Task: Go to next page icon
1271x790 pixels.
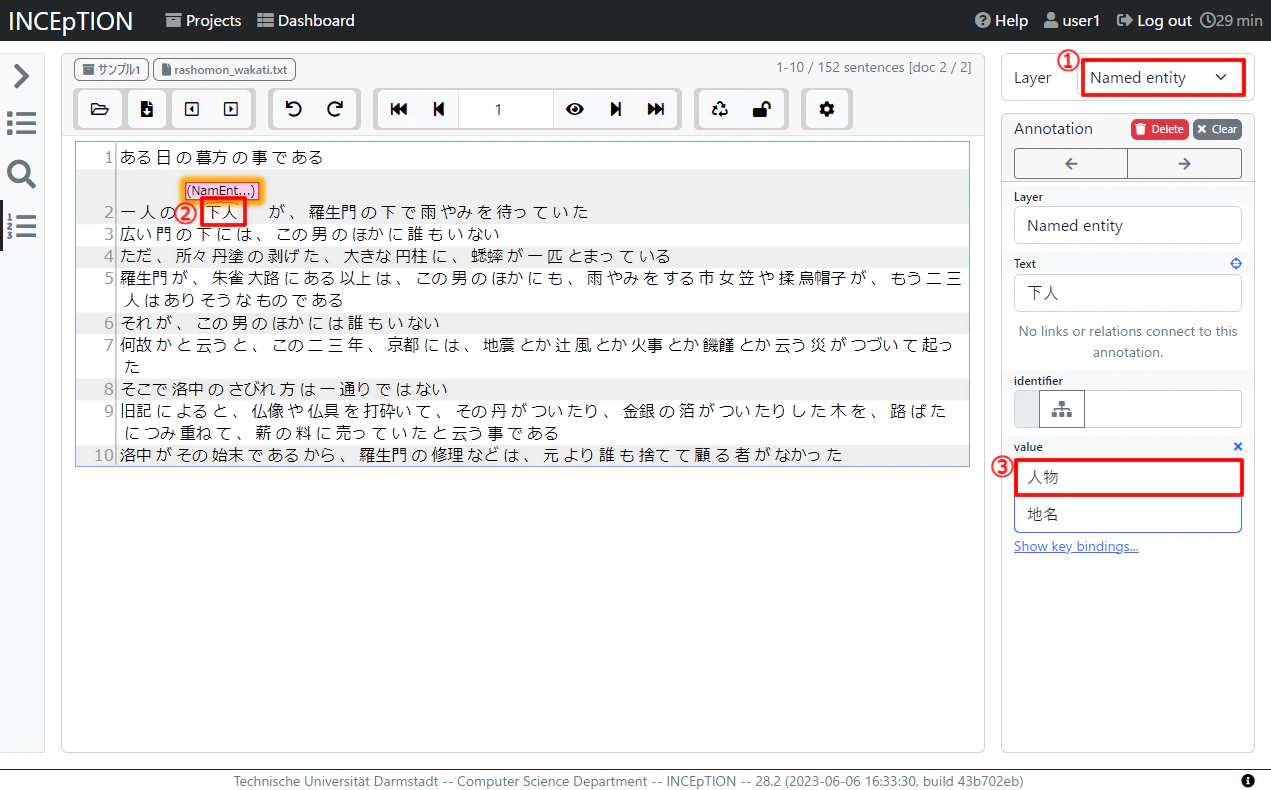Action: 616,109
